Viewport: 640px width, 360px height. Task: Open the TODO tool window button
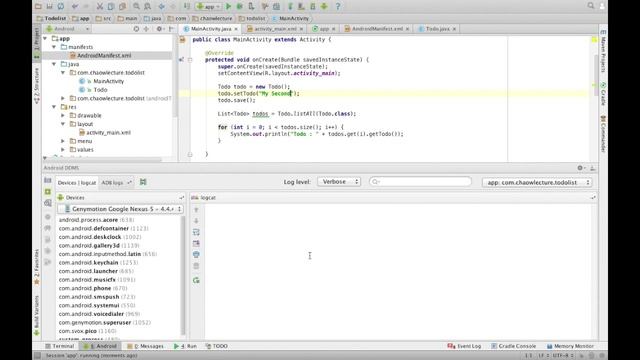point(217,346)
